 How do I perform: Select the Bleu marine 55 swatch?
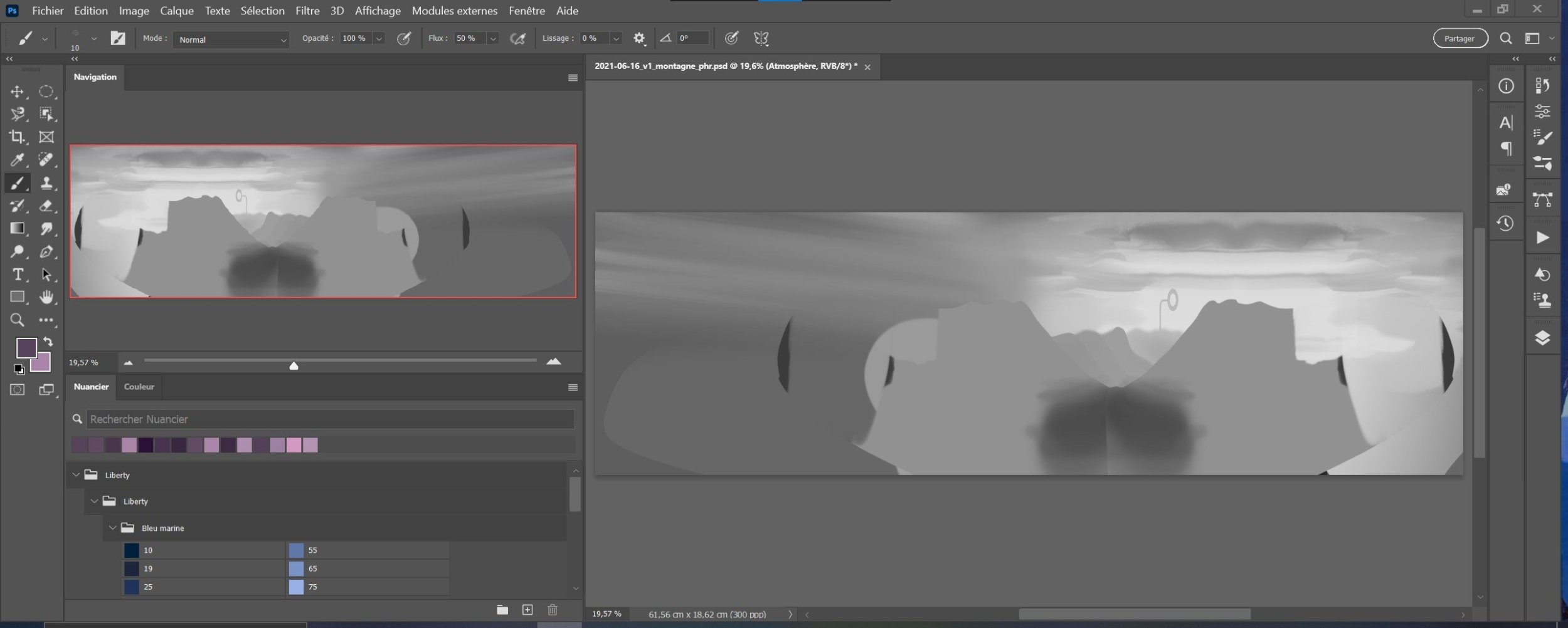pyautogui.click(x=296, y=550)
